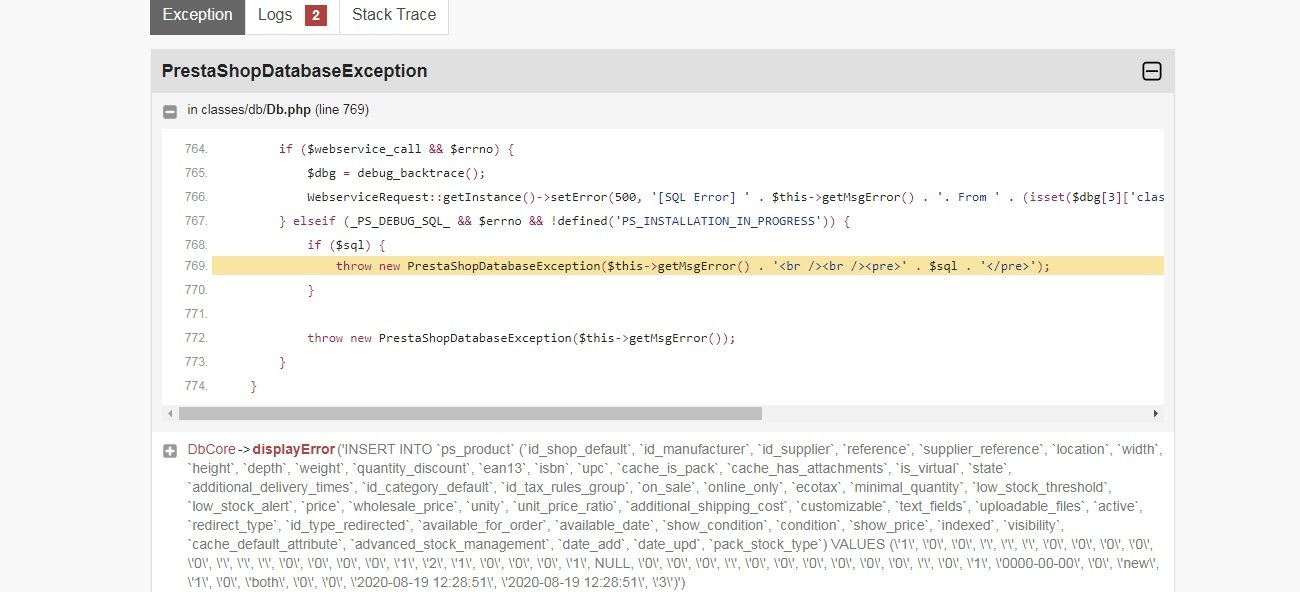The image size is (1300, 592).
Task: Click line number 774
Action: (x=195, y=386)
